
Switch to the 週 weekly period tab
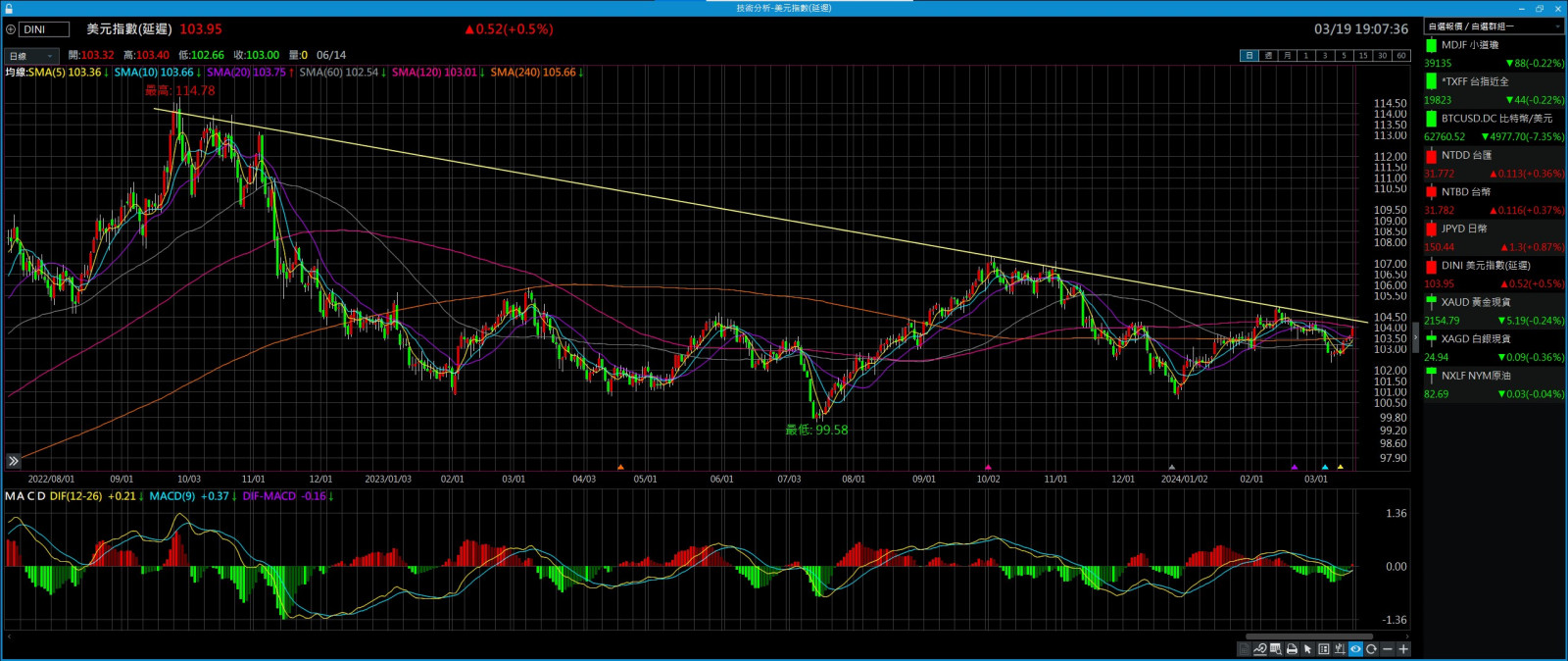[1268, 56]
